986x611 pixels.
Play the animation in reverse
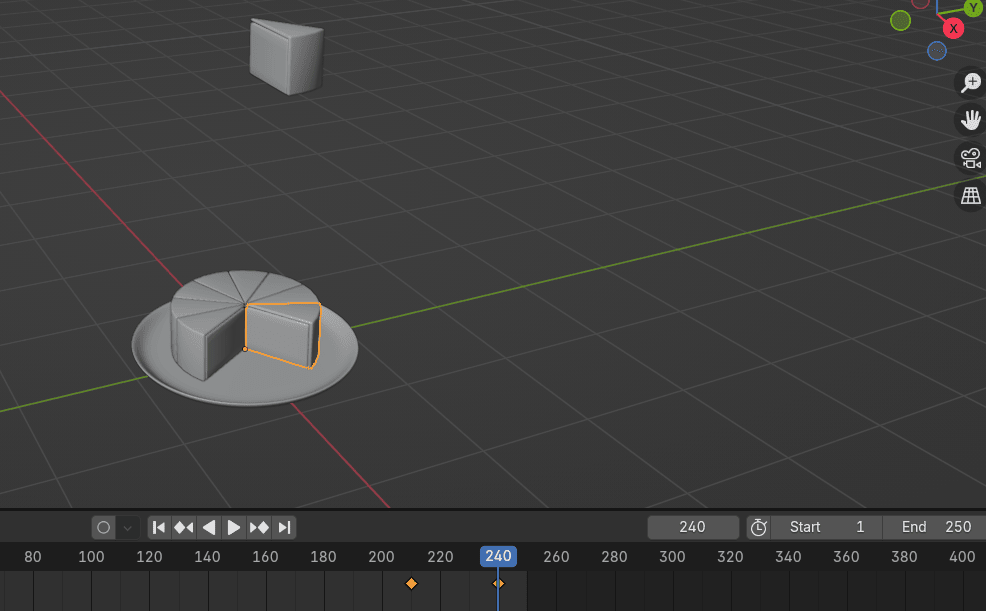pyautogui.click(x=209, y=527)
